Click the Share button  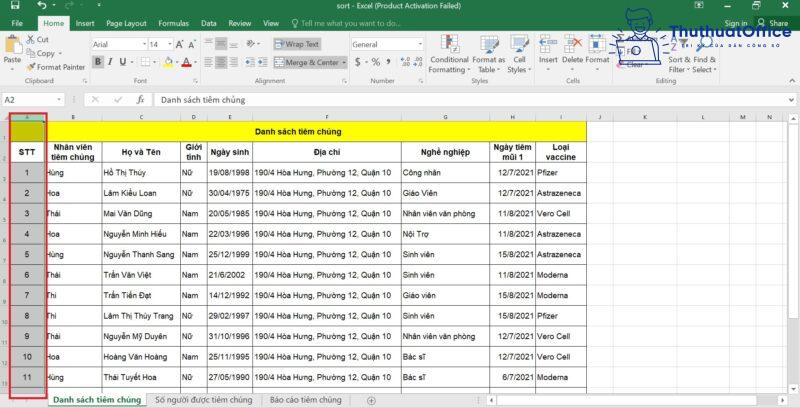[773, 23]
